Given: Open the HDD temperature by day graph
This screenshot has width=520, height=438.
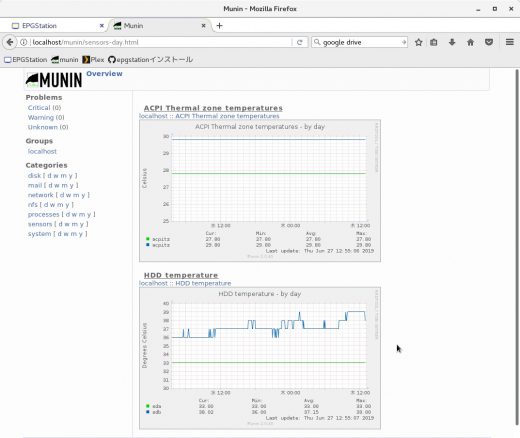Looking at the screenshot, I should tap(260, 358).
